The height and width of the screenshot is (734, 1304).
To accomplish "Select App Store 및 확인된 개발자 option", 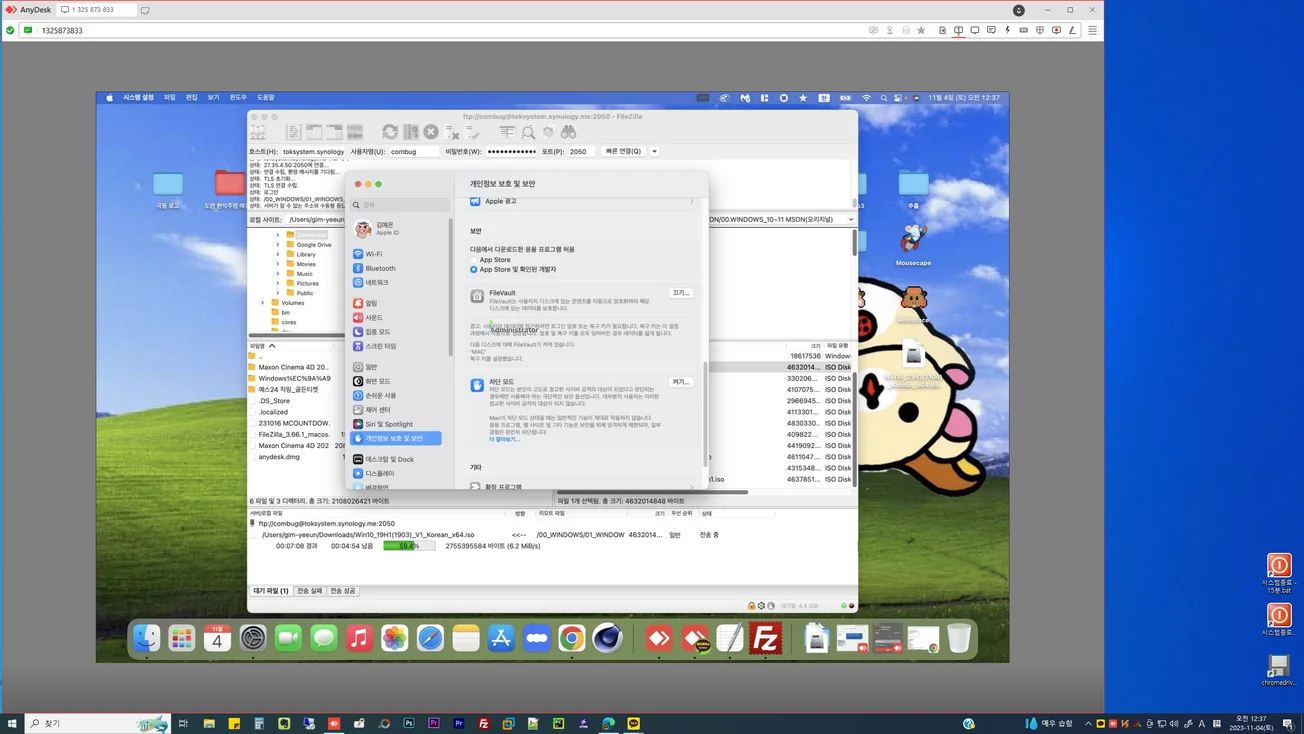I will pyautogui.click(x=474, y=269).
